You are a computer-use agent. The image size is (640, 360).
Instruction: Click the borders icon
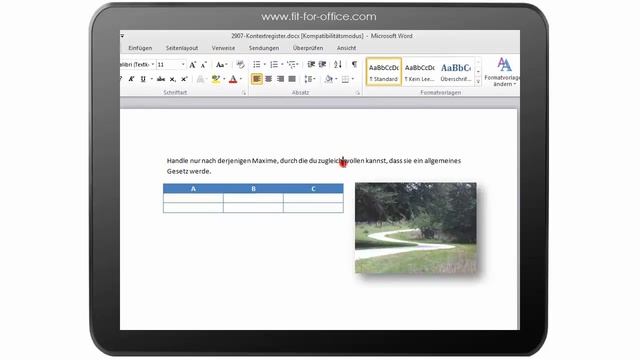[x=345, y=79]
